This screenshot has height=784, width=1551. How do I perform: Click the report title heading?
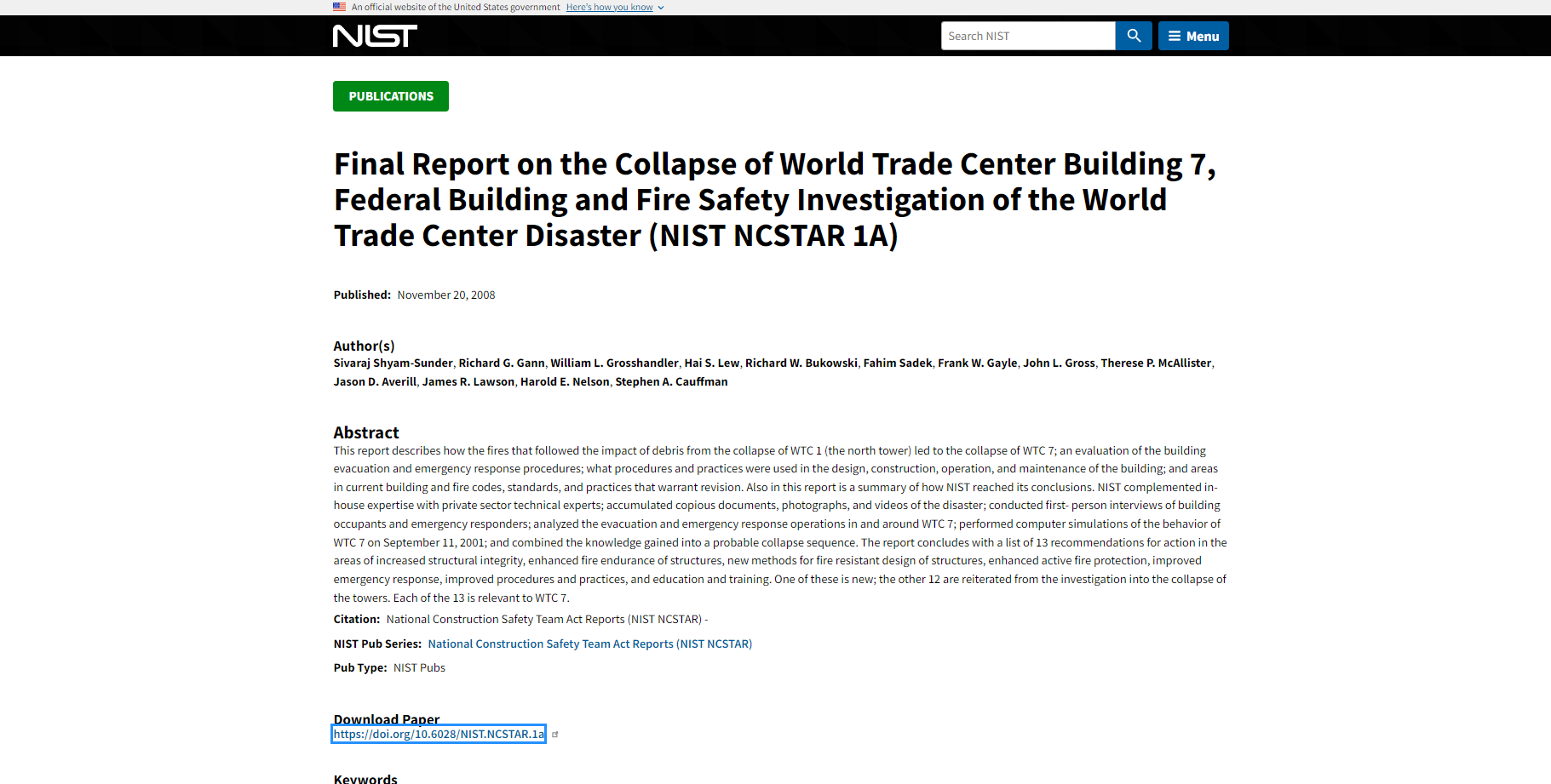coord(775,199)
